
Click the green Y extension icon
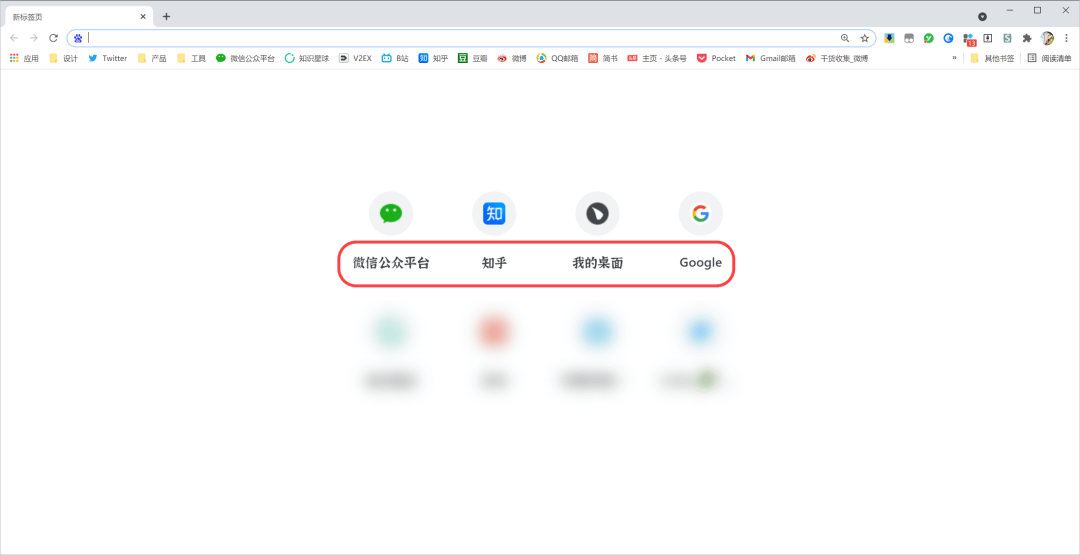(928, 38)
